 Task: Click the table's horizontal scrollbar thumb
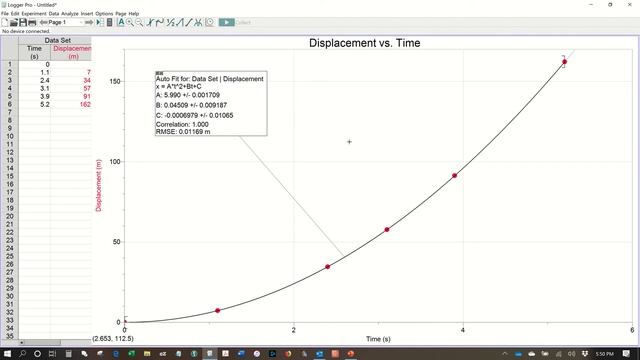[42, 342]
